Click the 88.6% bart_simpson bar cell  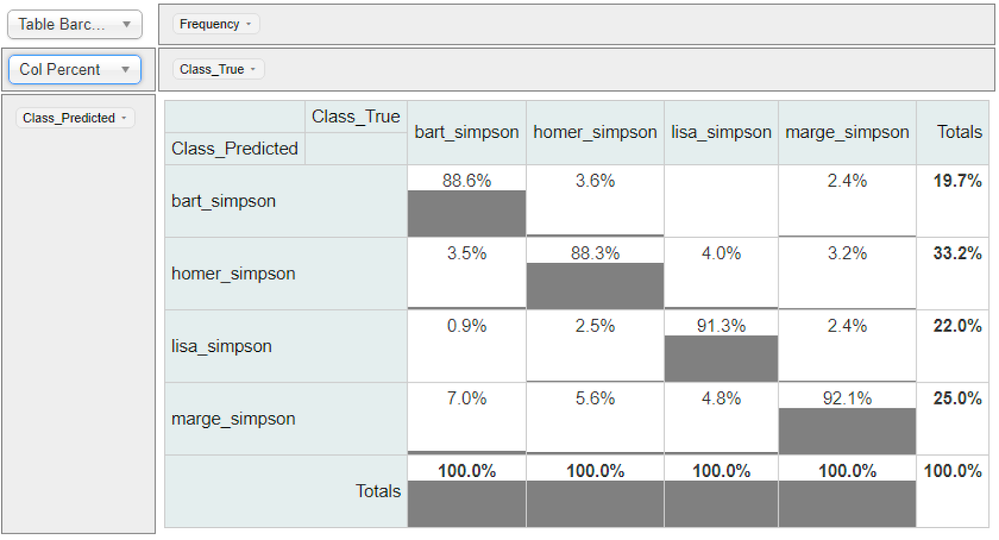(x=466, y=201)
